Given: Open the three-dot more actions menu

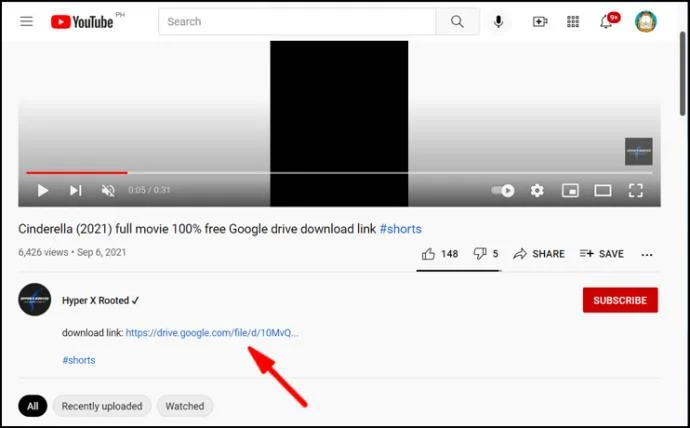Looking at the screenshot, I should (647, 254).
